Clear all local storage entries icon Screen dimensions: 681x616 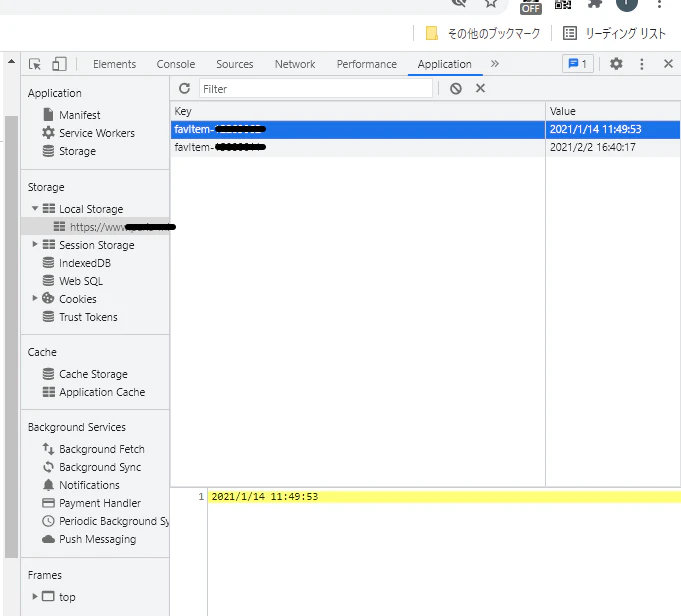456,89
